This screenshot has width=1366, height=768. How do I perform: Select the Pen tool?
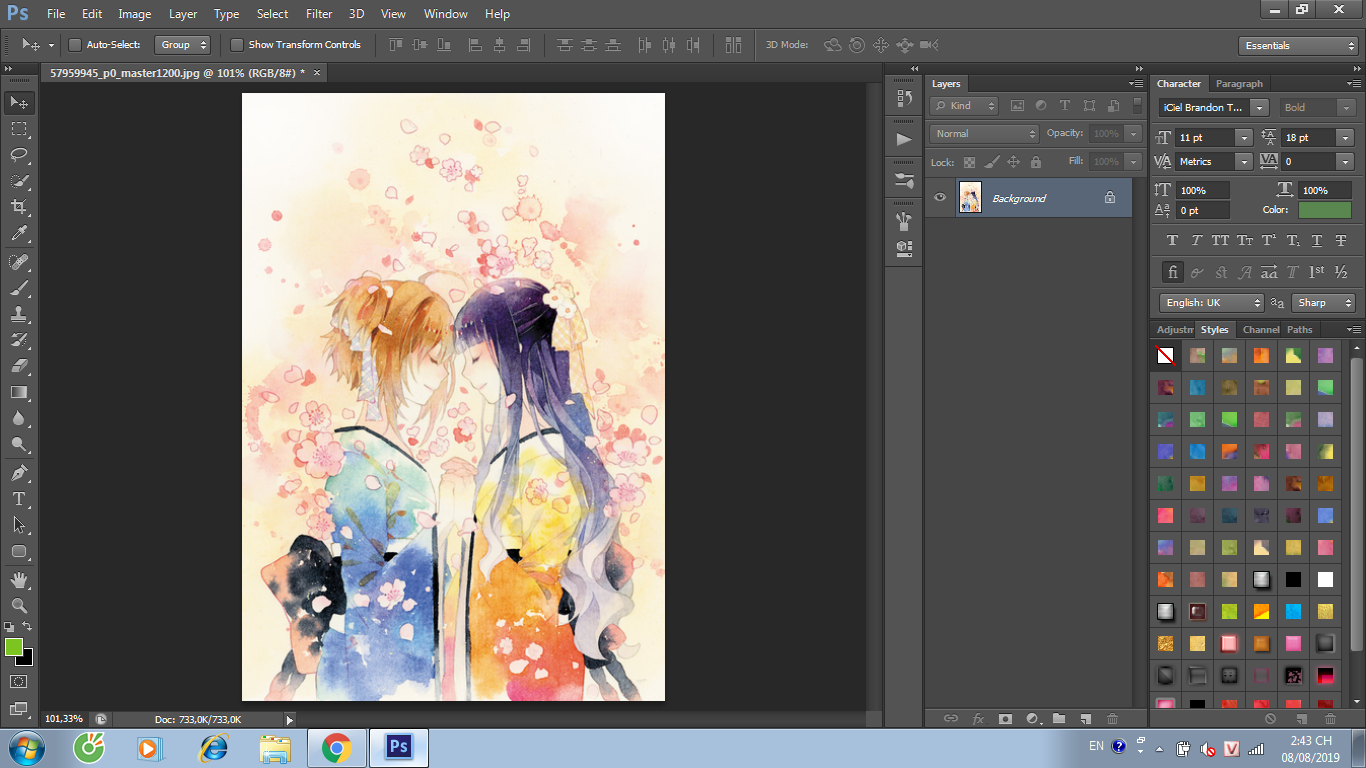[19, 472]
